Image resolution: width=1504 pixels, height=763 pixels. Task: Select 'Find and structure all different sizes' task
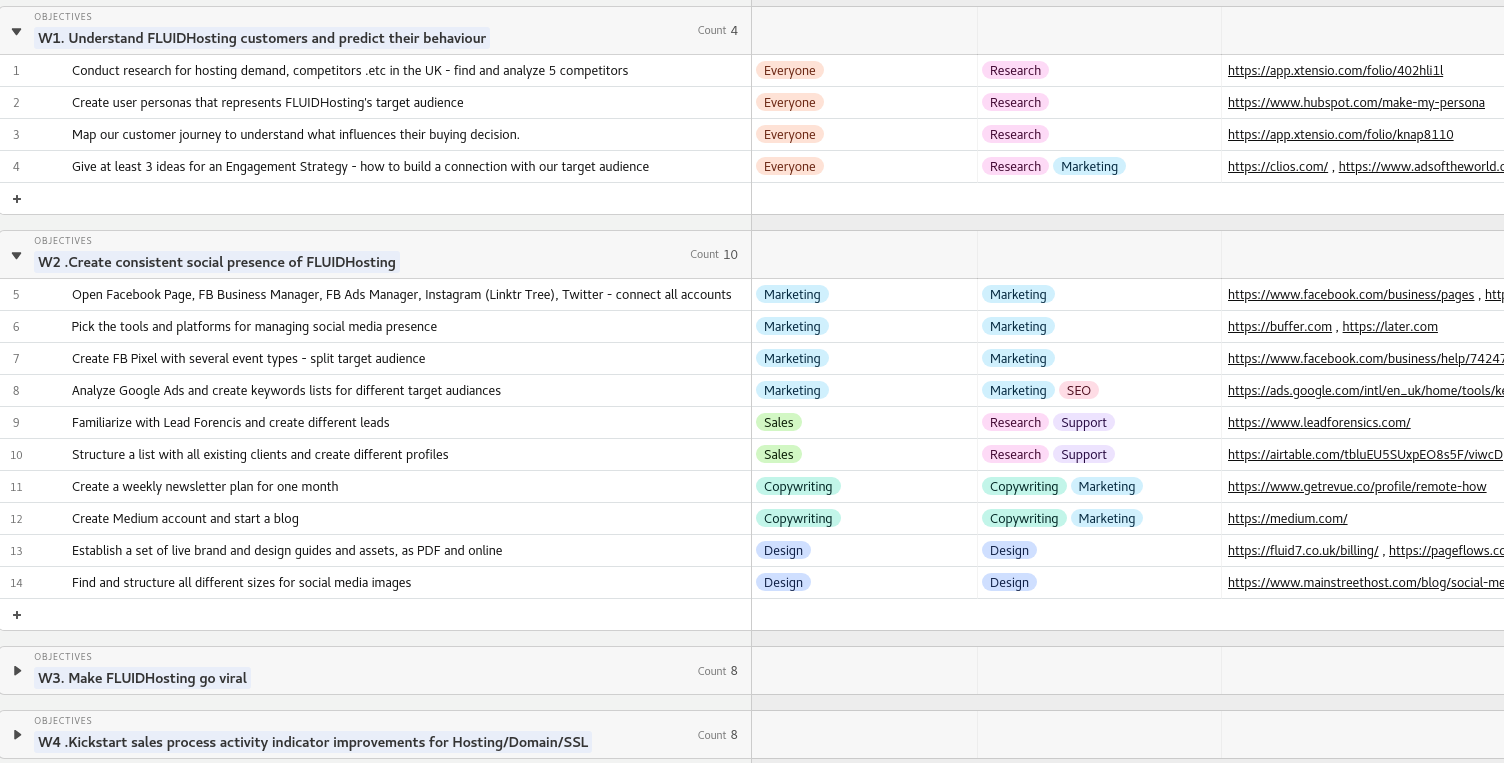click(241, 582)
